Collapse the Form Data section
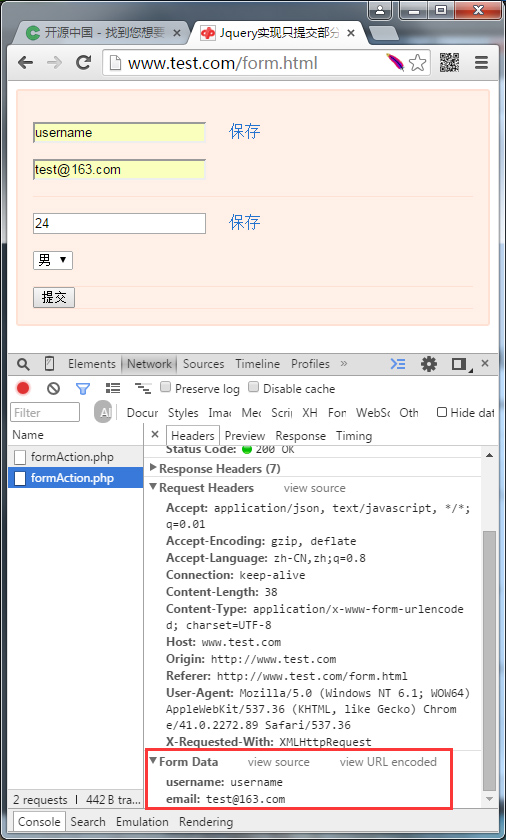This screenshot has height=840, width=506. [x=153, y=761]
